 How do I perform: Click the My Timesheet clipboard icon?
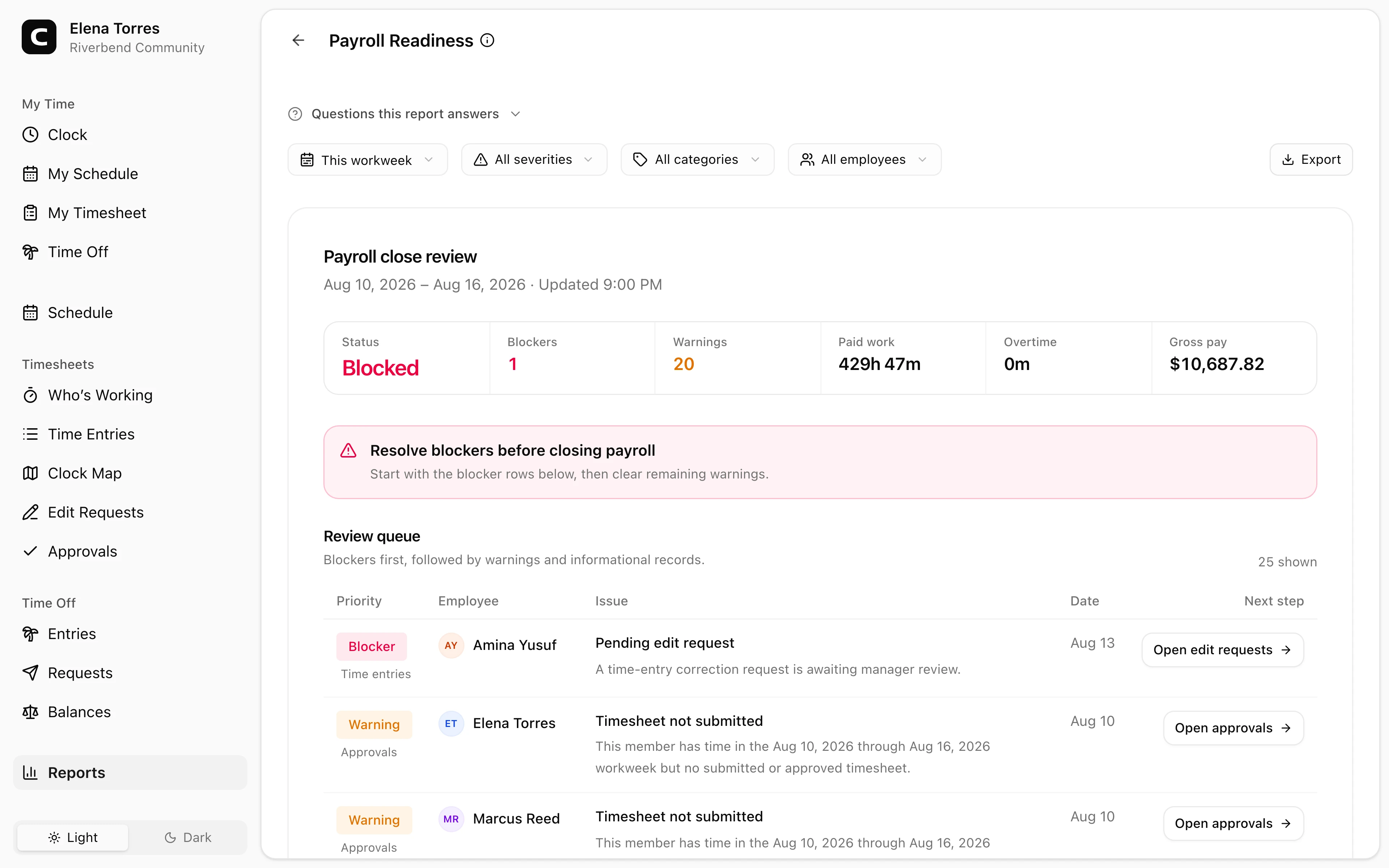(30, 213)
